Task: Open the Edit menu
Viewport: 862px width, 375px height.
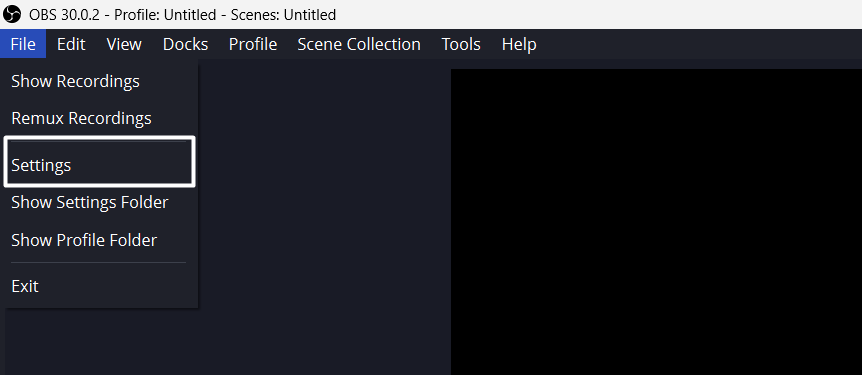Action: (71, 44)
